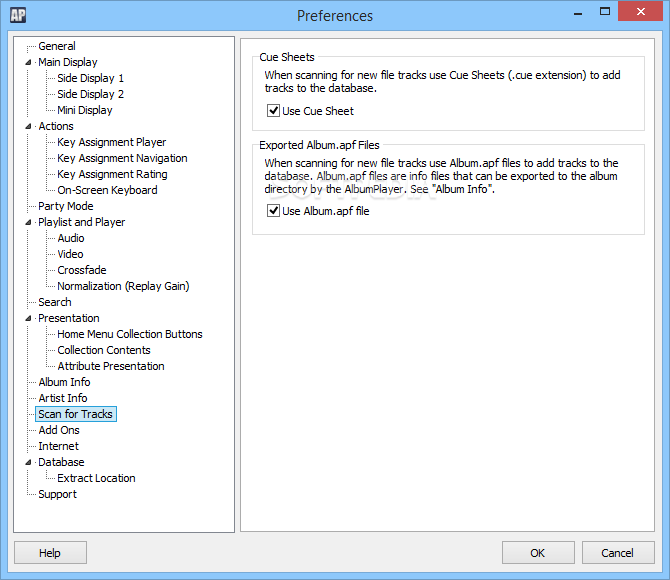Select the Database category
This screenshot has width=670, height=580.
[61, 462]
